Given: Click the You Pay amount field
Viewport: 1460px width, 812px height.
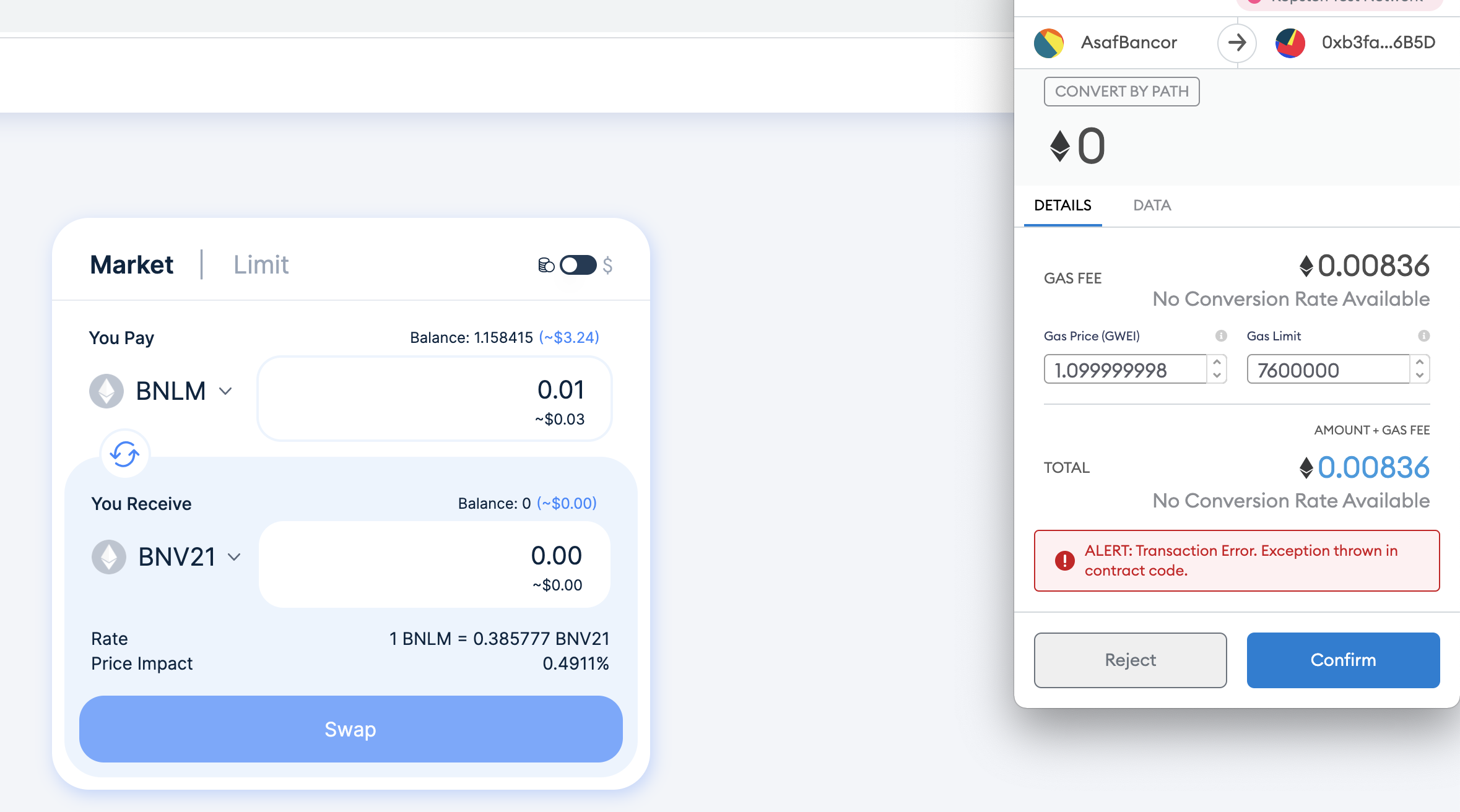Looking at the screenshot, I should point(435,399).
